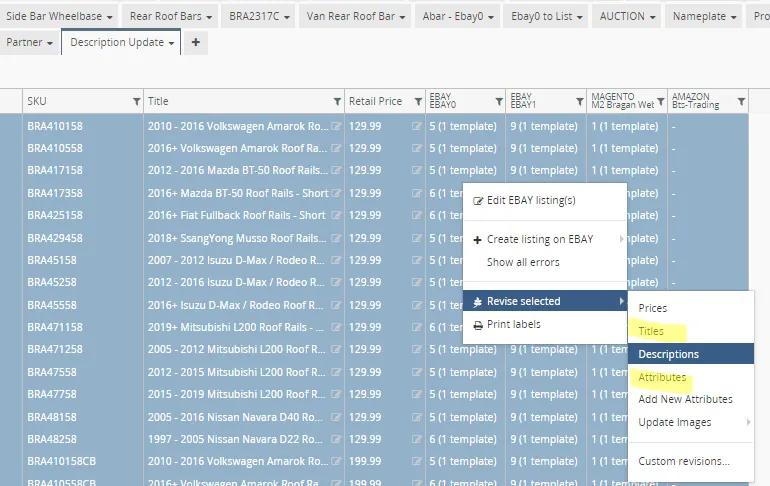
Task: Open Ebay0 to List tab dropdown
Action: tap(580, 18)
